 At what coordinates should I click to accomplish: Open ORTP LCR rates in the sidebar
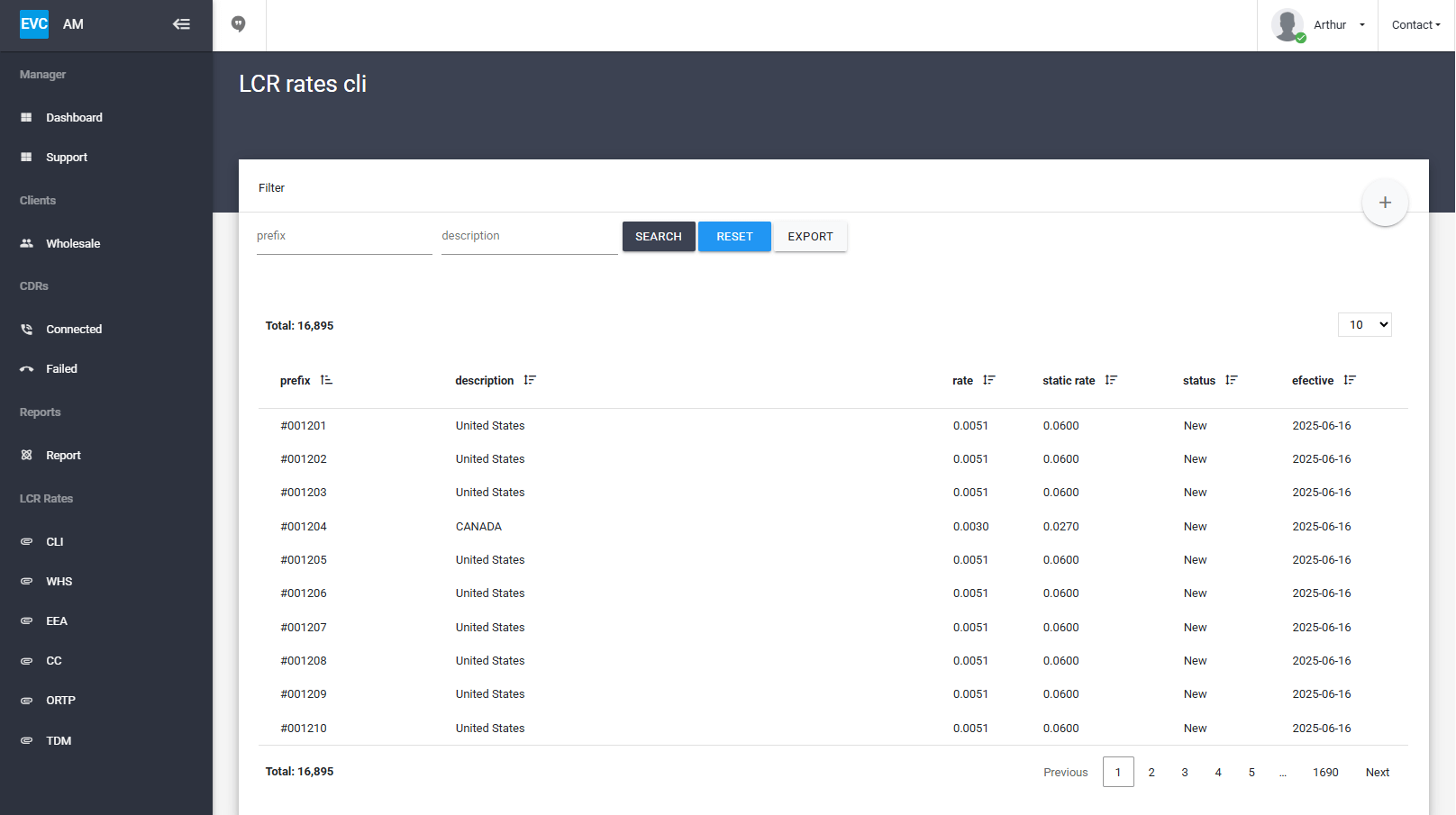click(60, 700)
